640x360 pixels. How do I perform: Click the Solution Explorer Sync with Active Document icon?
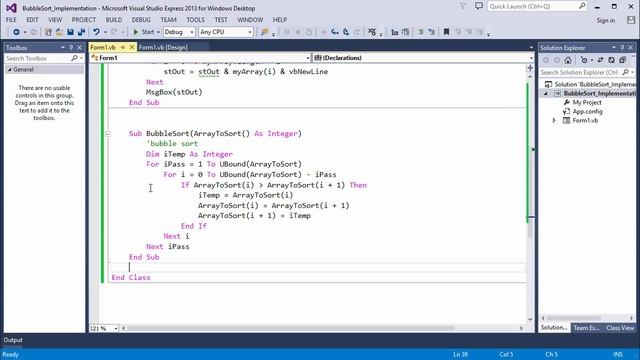click(600, 60)
